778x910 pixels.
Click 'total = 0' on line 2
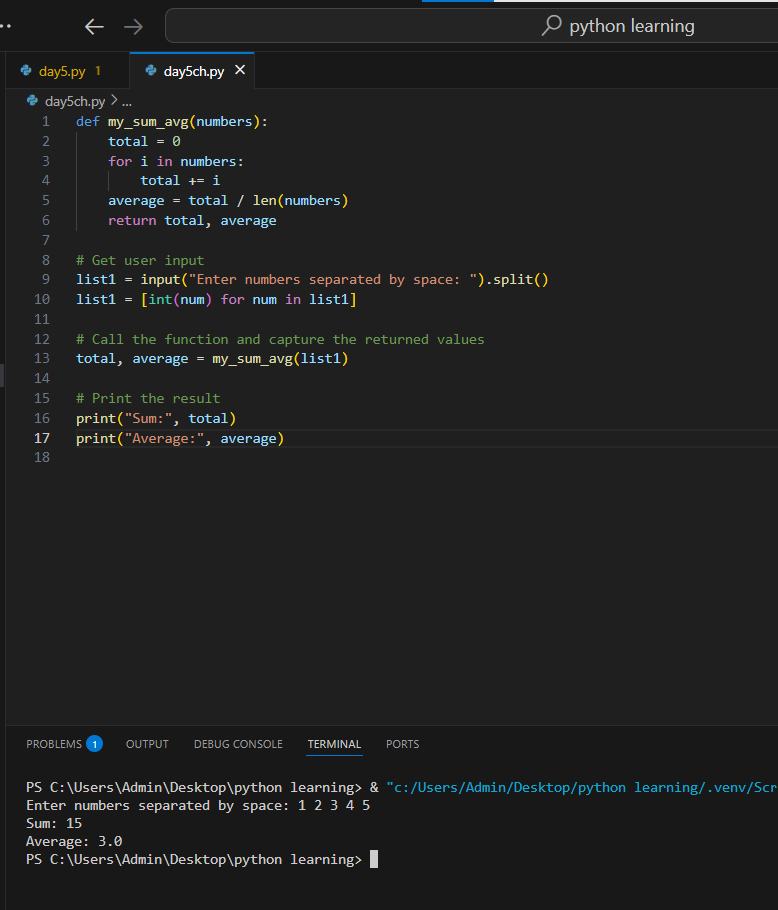tap(144, 142)
